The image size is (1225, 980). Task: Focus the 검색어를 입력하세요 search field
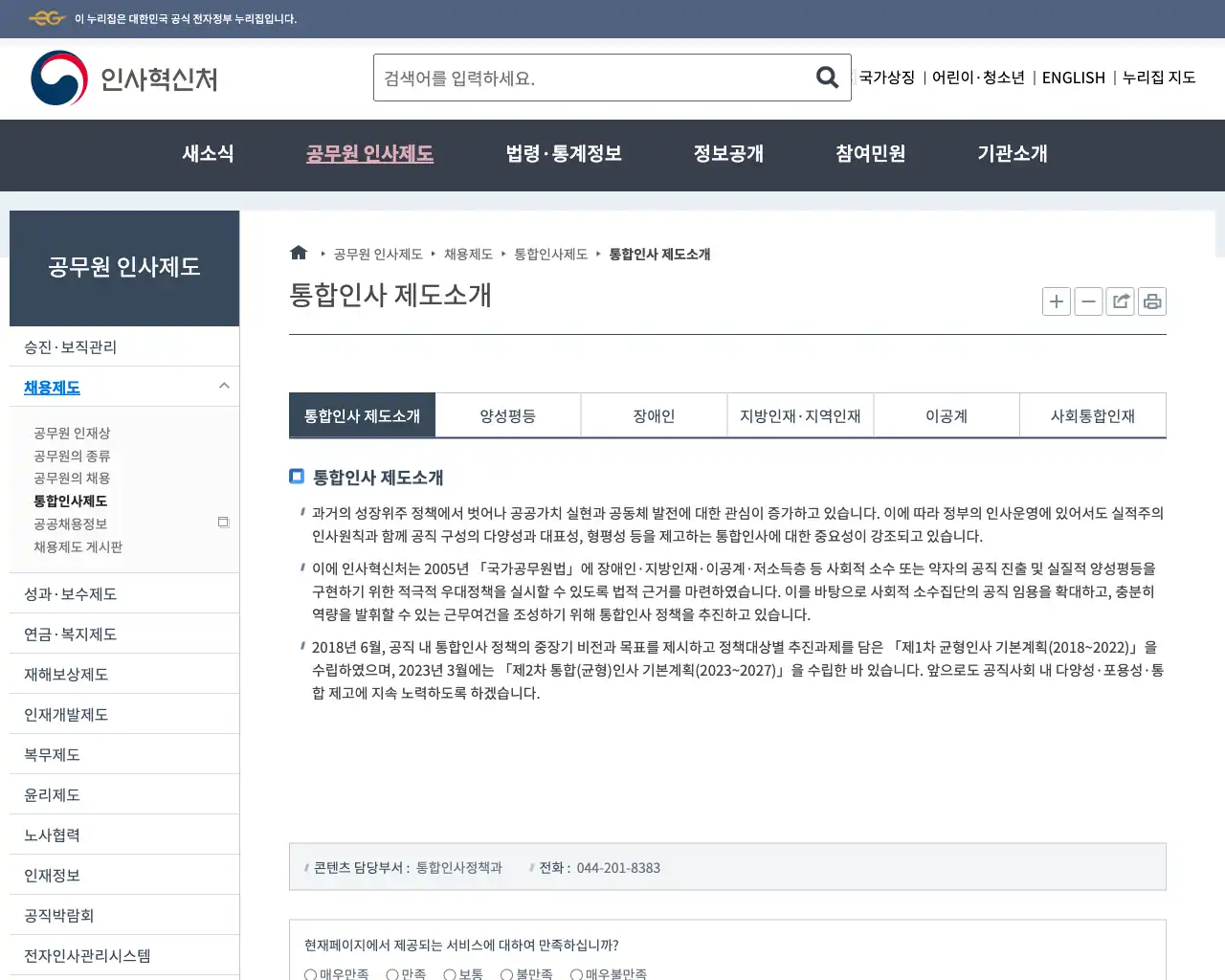pos(593,78)
